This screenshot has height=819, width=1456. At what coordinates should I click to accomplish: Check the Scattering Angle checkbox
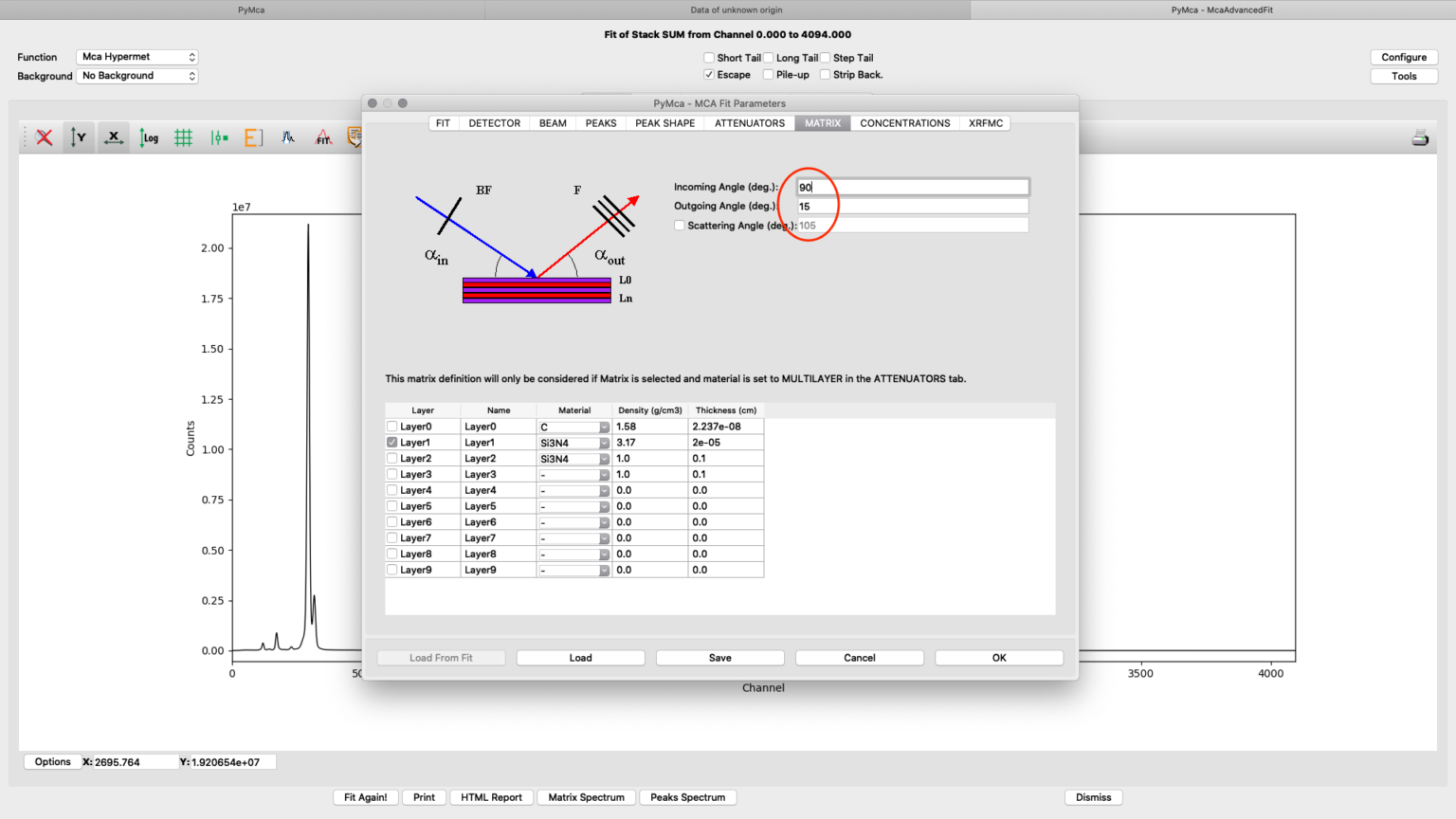[680, 225]
